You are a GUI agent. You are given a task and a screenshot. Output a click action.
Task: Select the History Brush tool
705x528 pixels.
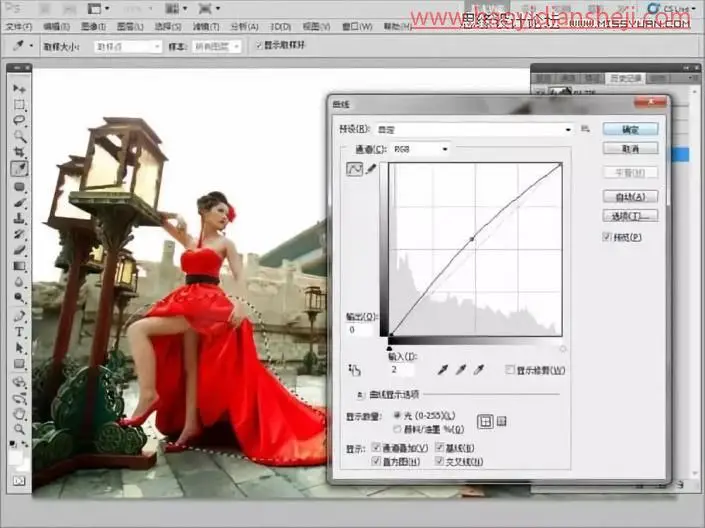click(19, 234)
